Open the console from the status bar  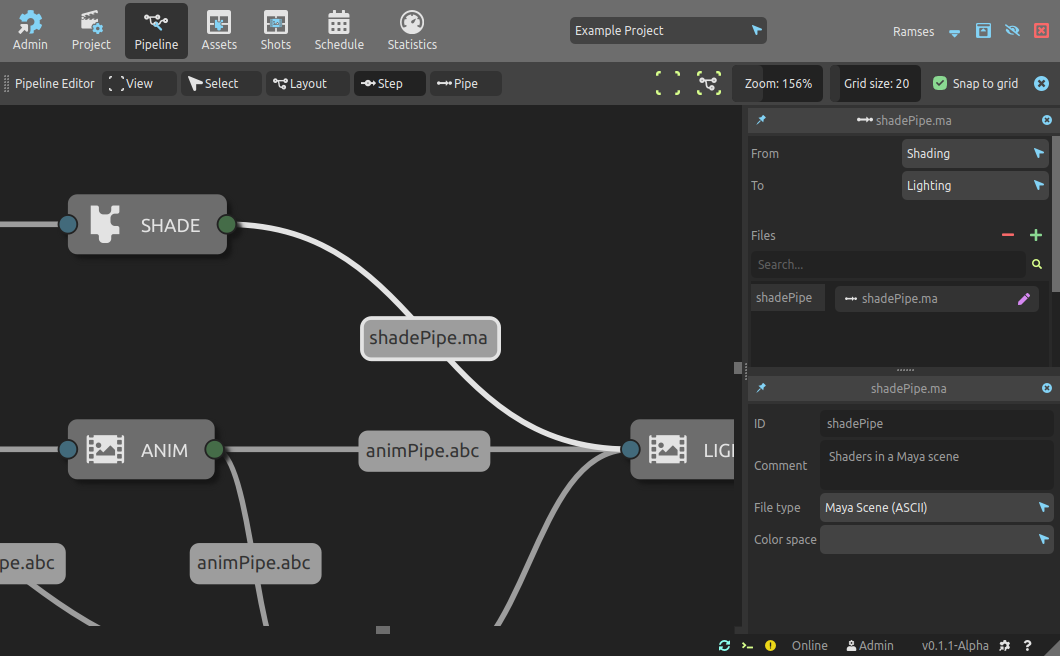point(747,645)
